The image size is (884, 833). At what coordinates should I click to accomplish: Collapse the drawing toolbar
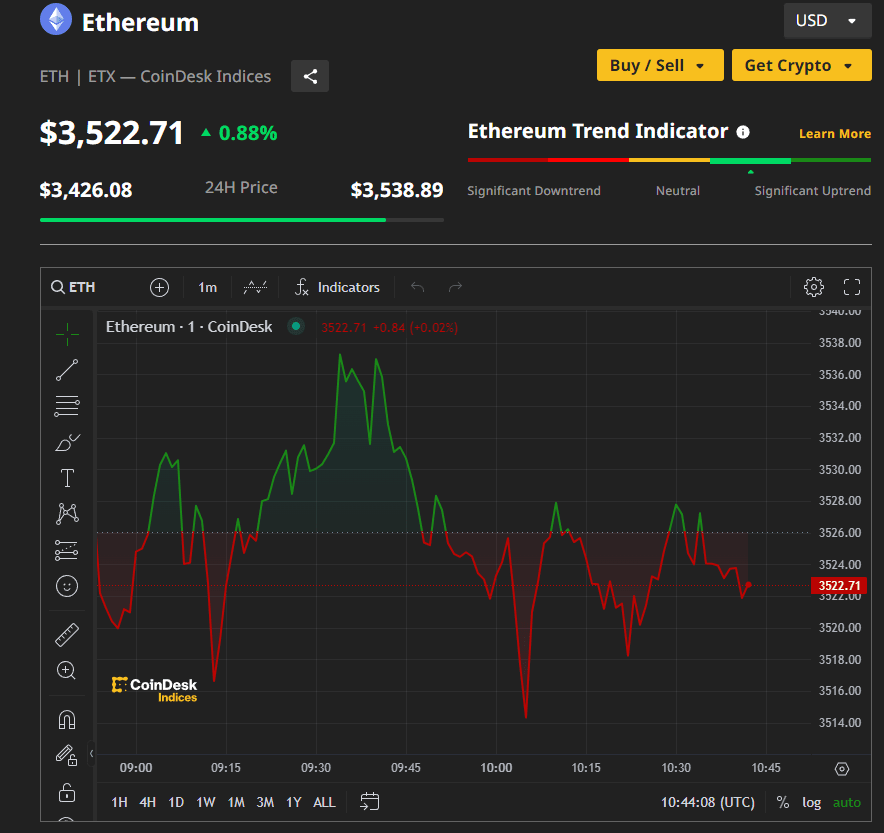(x=91, y=753)
